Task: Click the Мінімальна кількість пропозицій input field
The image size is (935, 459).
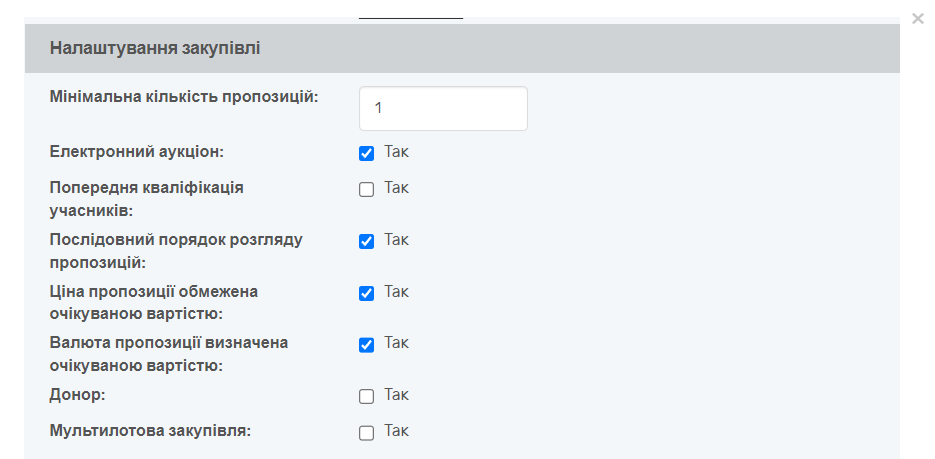Action: (x=443, y=108)
